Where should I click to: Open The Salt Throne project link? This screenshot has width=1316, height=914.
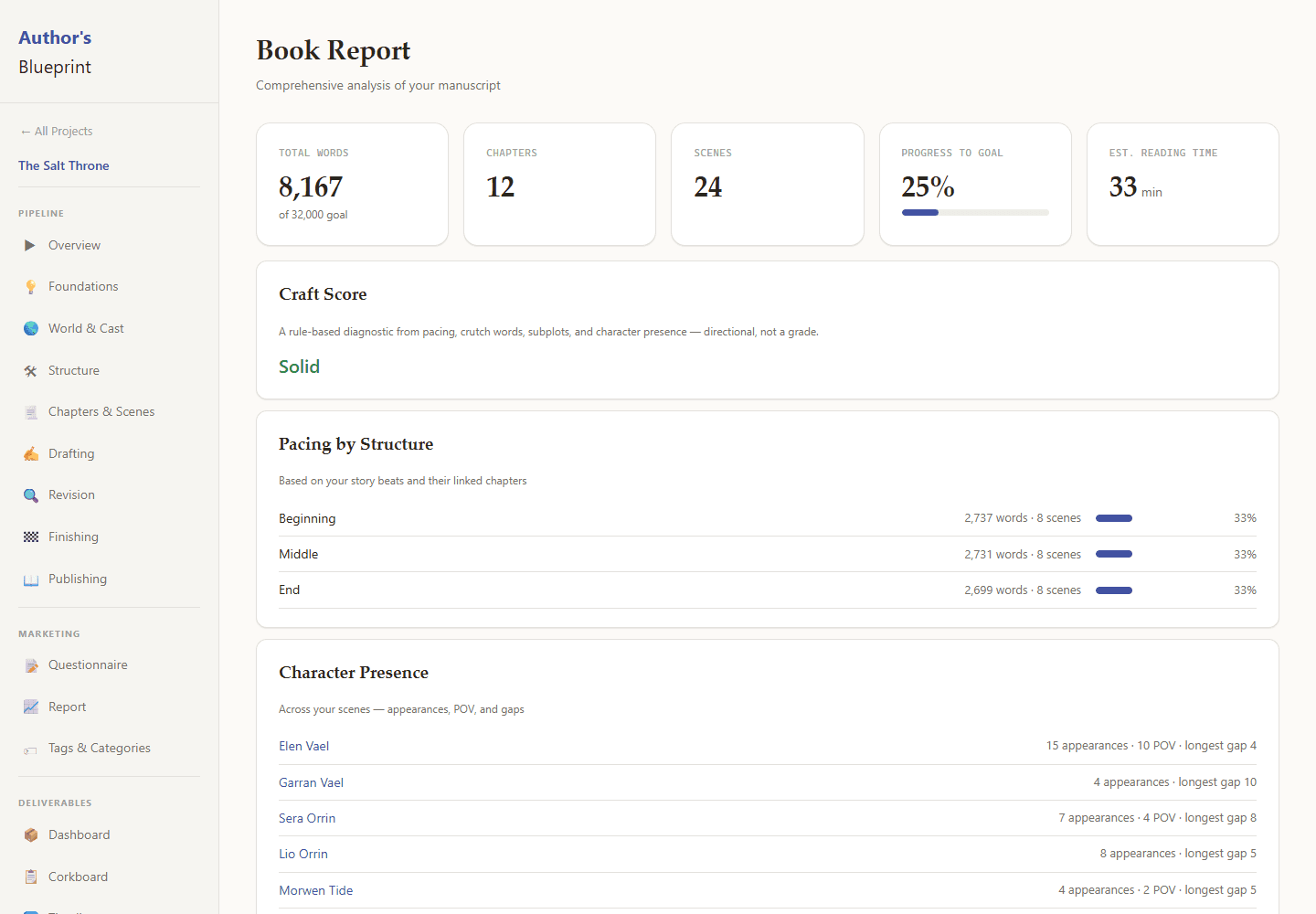pyautogui.click(x=64, y=165)
